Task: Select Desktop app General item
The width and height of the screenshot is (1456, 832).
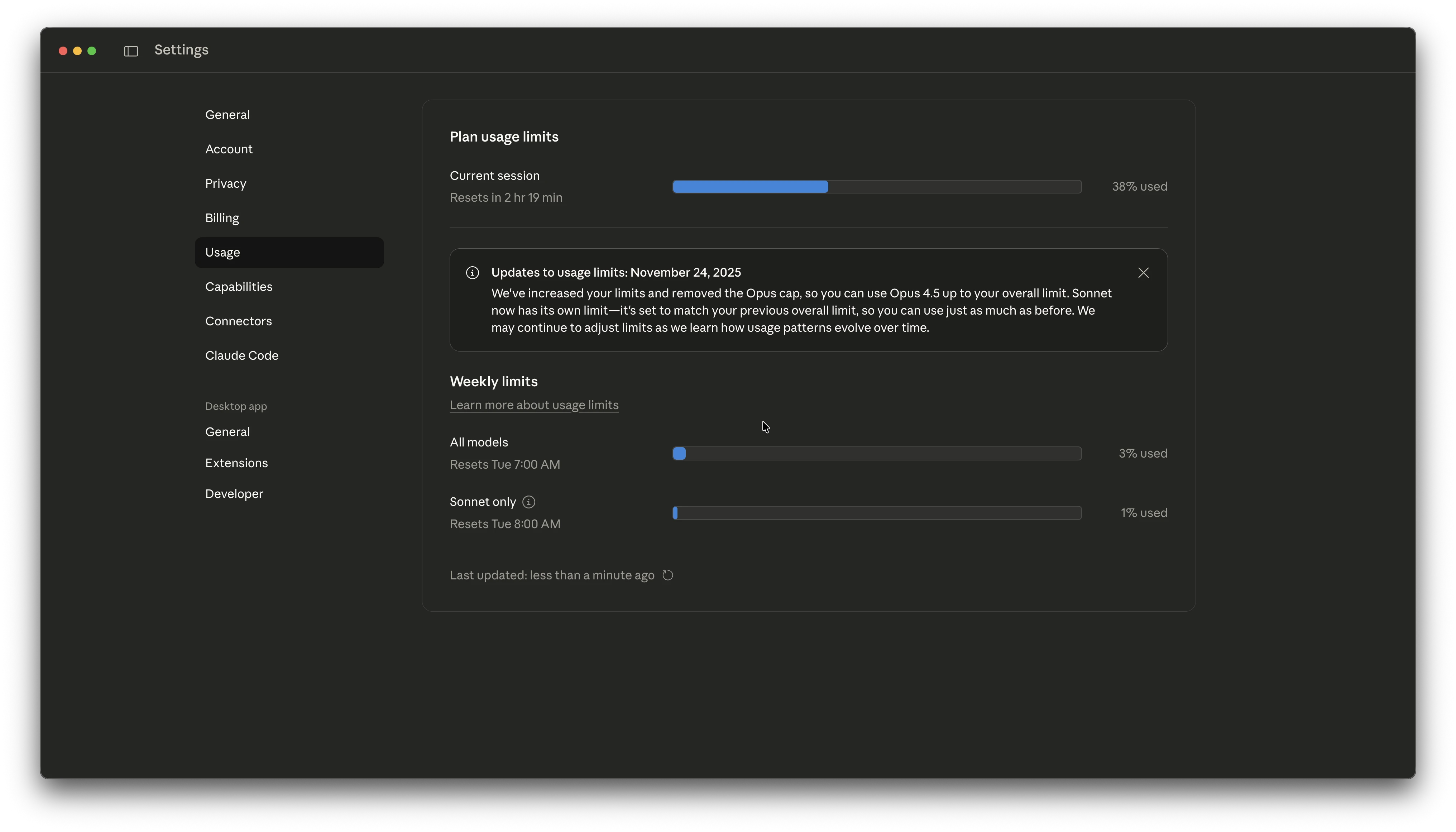Action: coord(227,432)
